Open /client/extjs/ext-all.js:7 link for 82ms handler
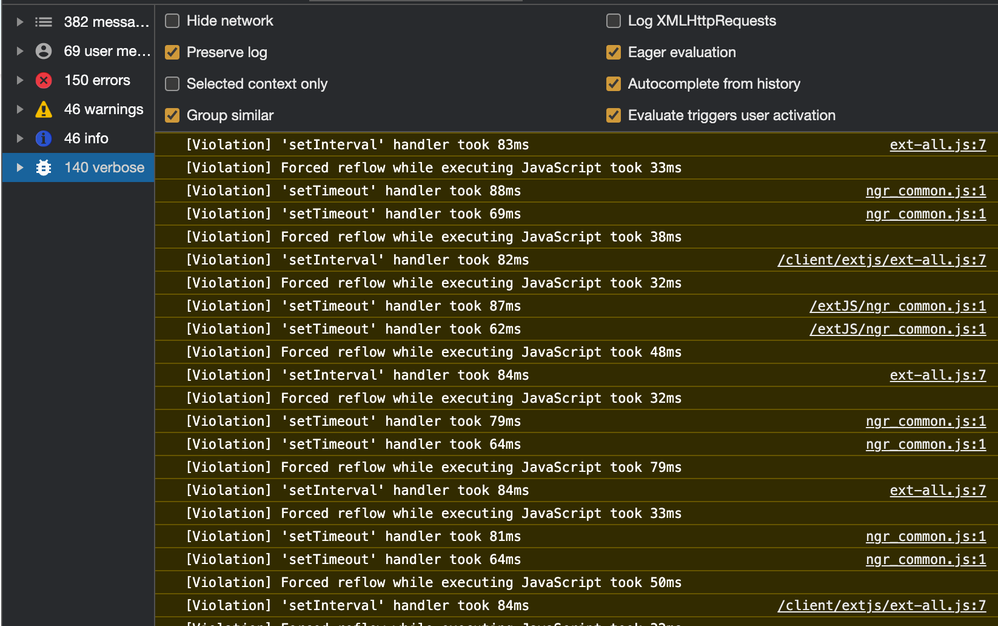The height and width of the screenshot is (626, 998). [x=882, y=260]
